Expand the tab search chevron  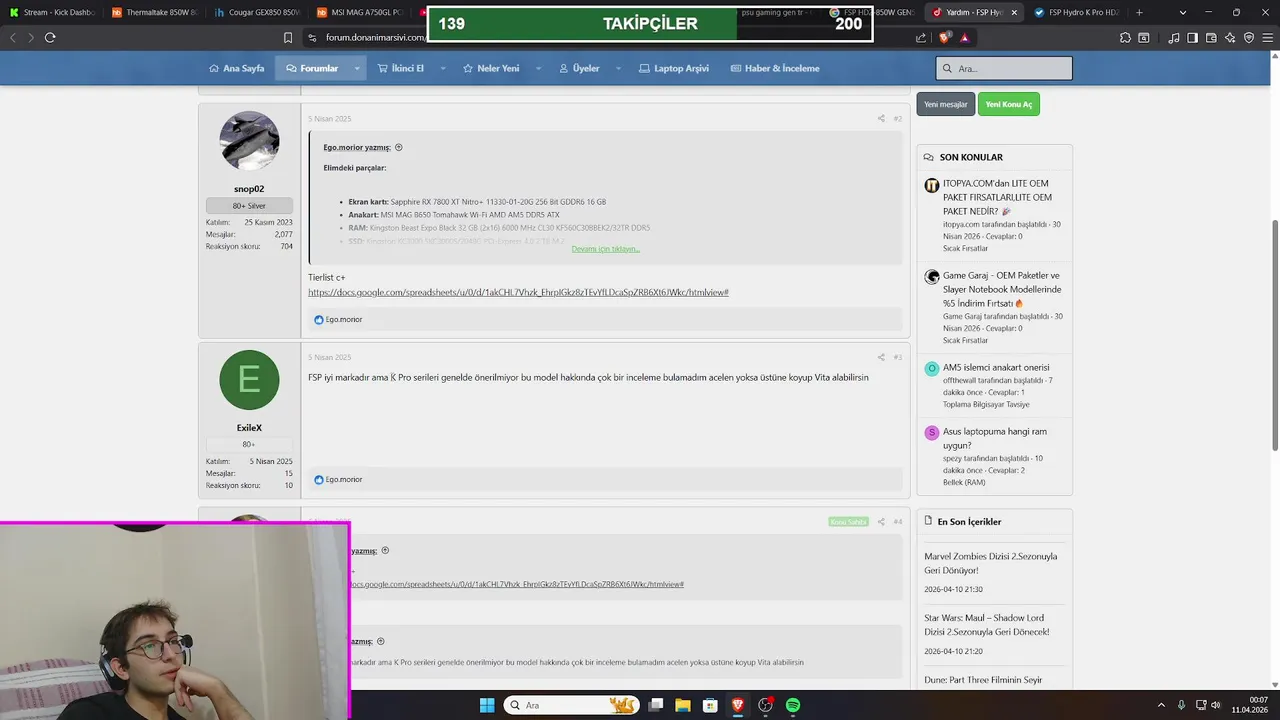pyautogui.click(x=1183, y=12)
